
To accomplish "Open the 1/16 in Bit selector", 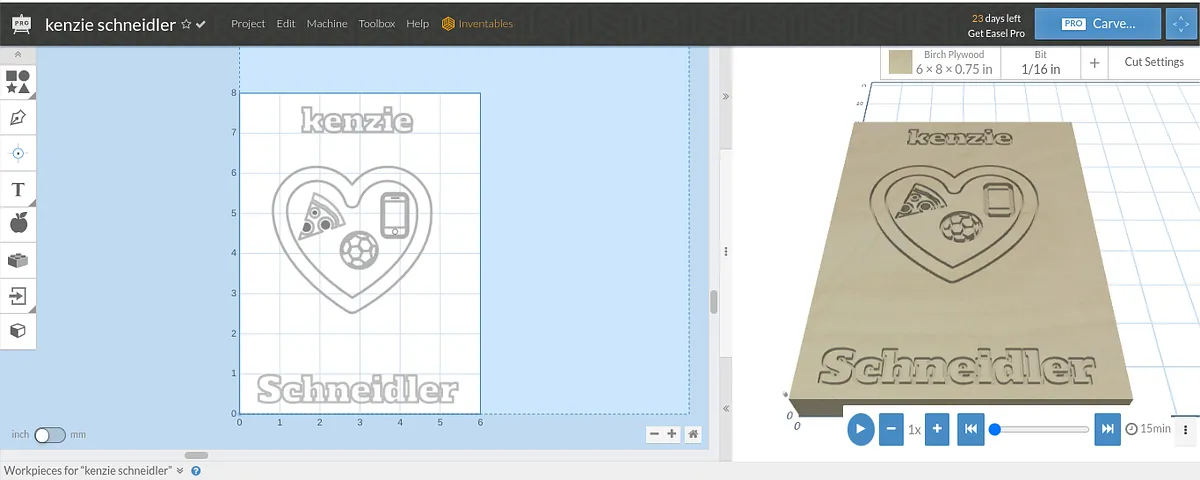I will 1040,62.
